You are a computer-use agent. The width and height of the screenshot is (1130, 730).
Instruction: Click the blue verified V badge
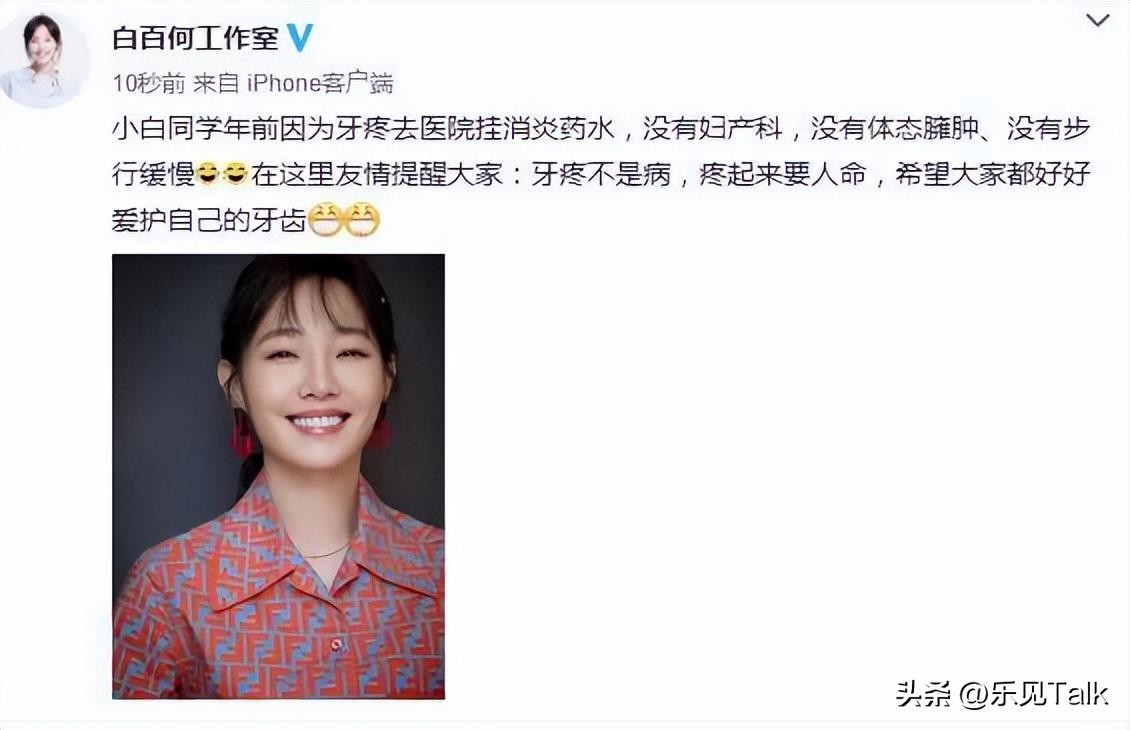tap(300, 37)
